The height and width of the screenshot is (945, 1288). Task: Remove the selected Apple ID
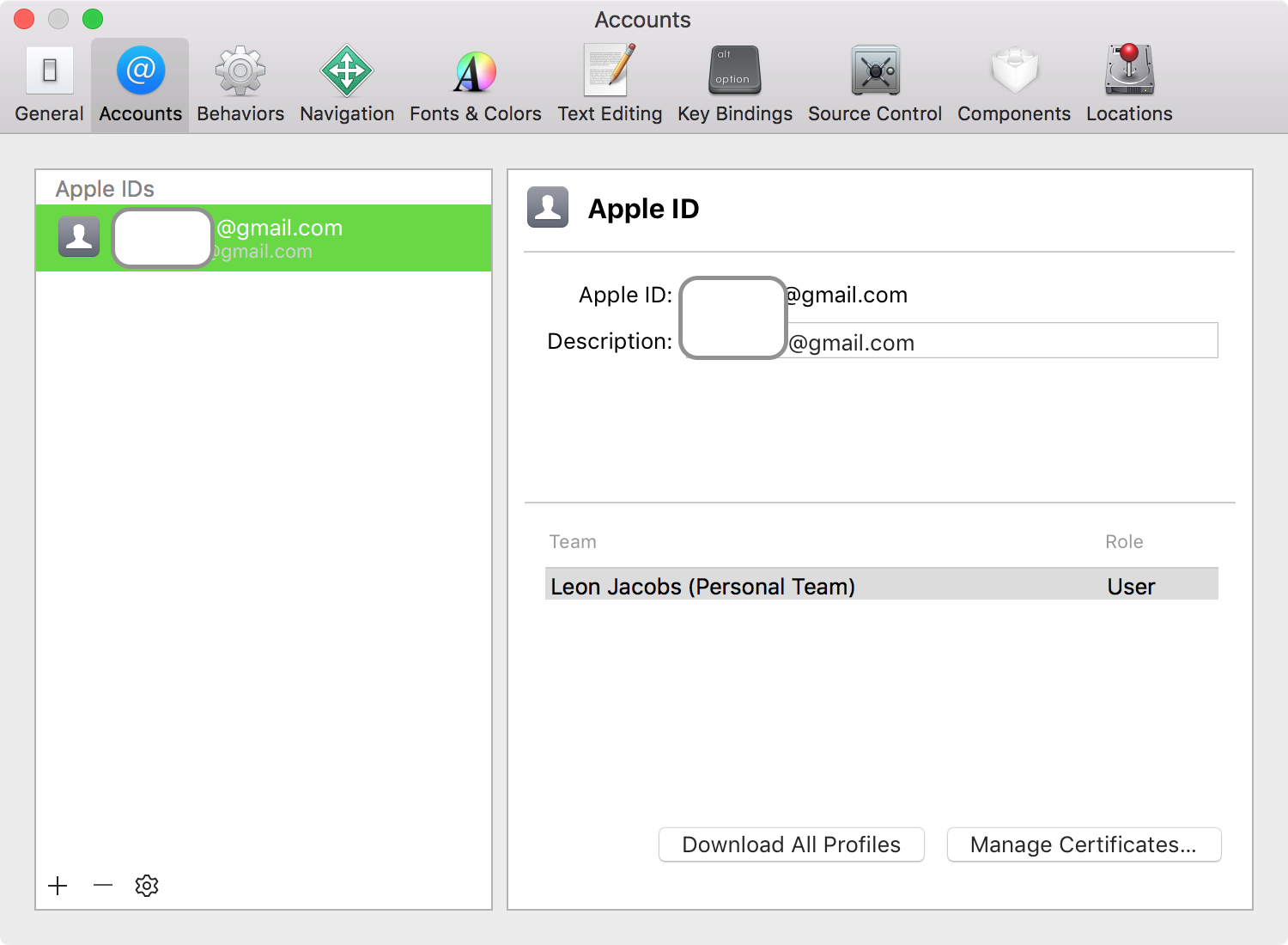pos(102,886)
